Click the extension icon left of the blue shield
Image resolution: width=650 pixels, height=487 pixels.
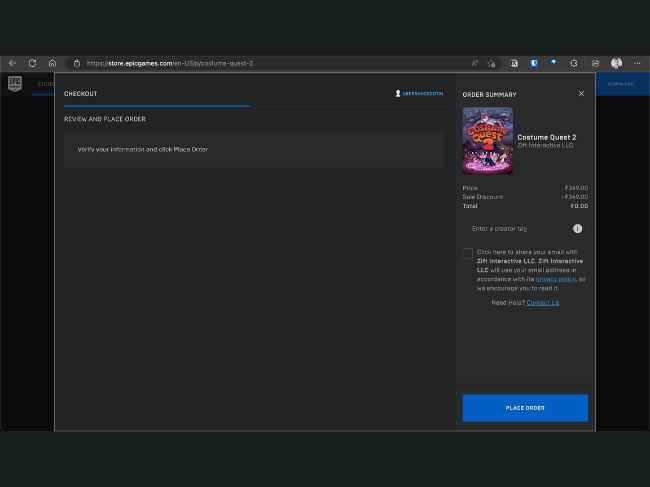coord(514,63)
